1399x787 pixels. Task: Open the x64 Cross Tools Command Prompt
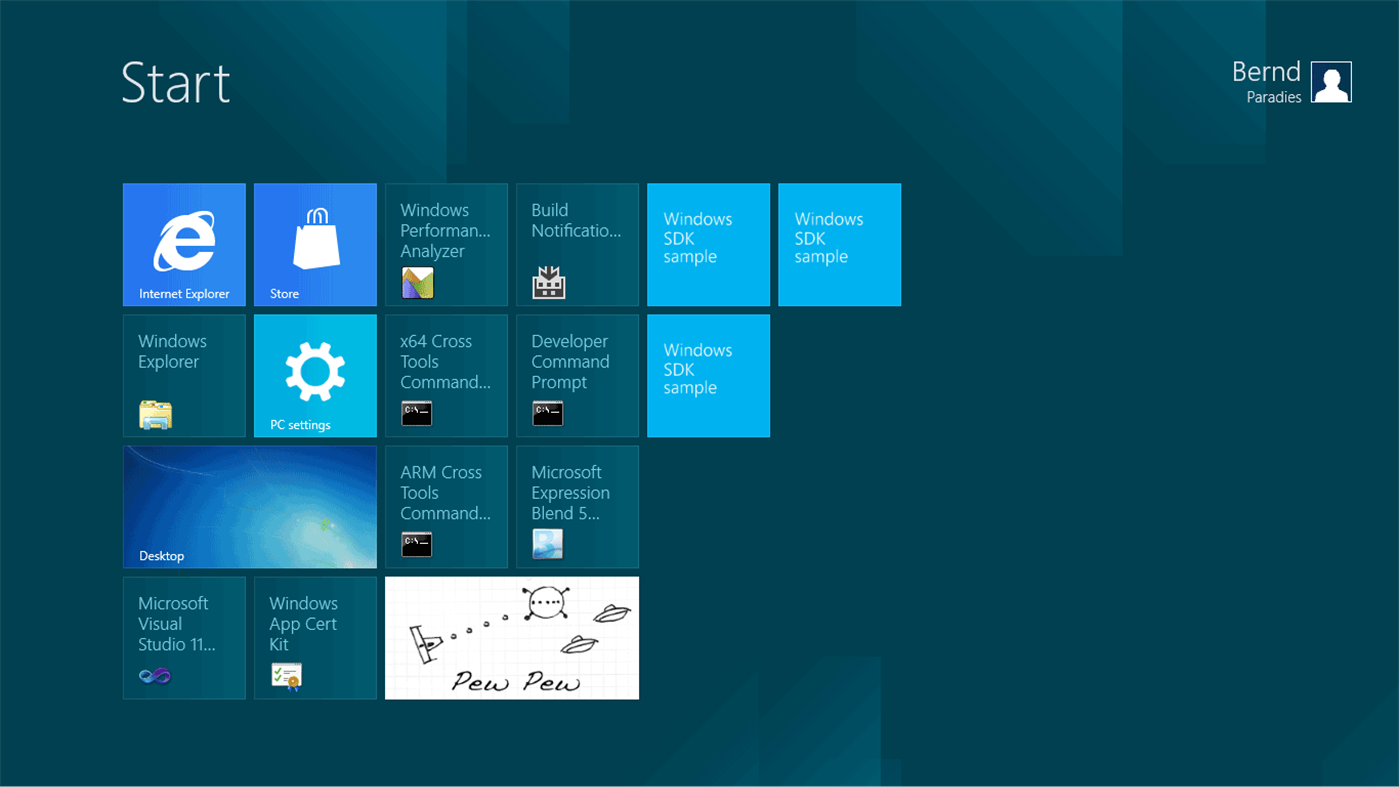[x=446, y=375]
